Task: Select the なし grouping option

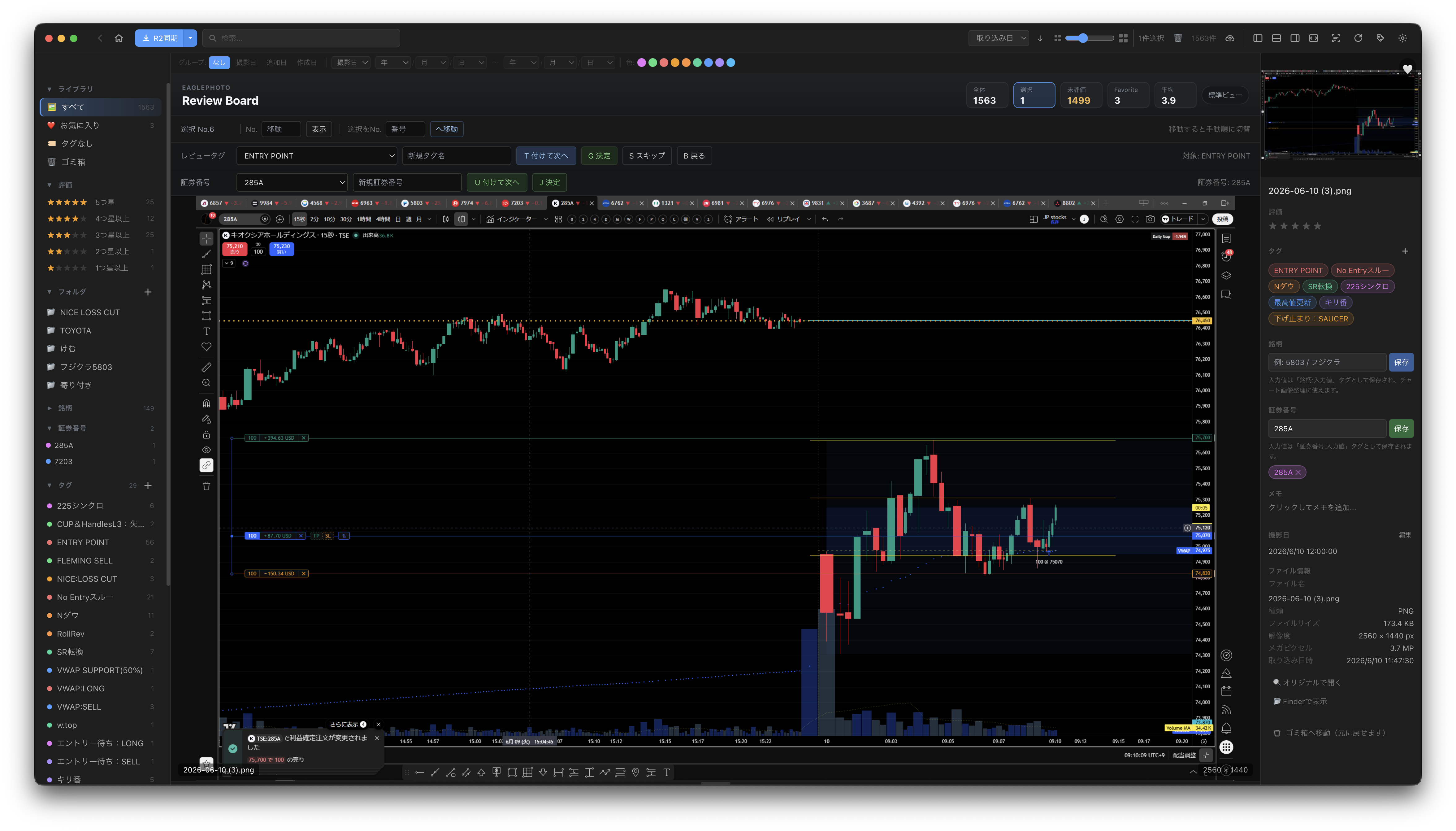Action: tap(219, 63)
